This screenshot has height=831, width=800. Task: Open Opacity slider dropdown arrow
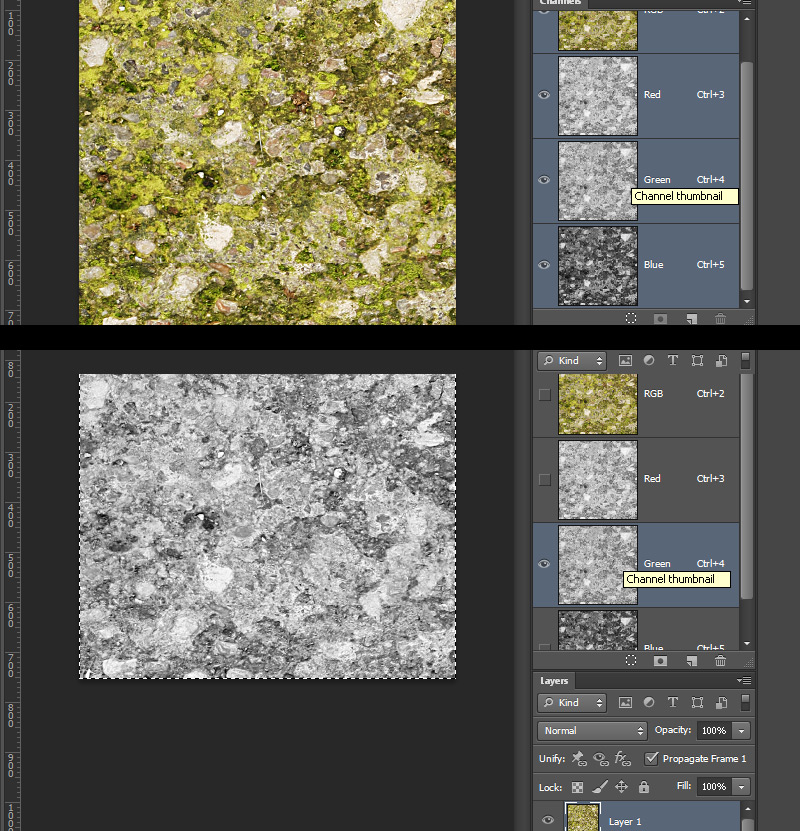click(741, 731)
